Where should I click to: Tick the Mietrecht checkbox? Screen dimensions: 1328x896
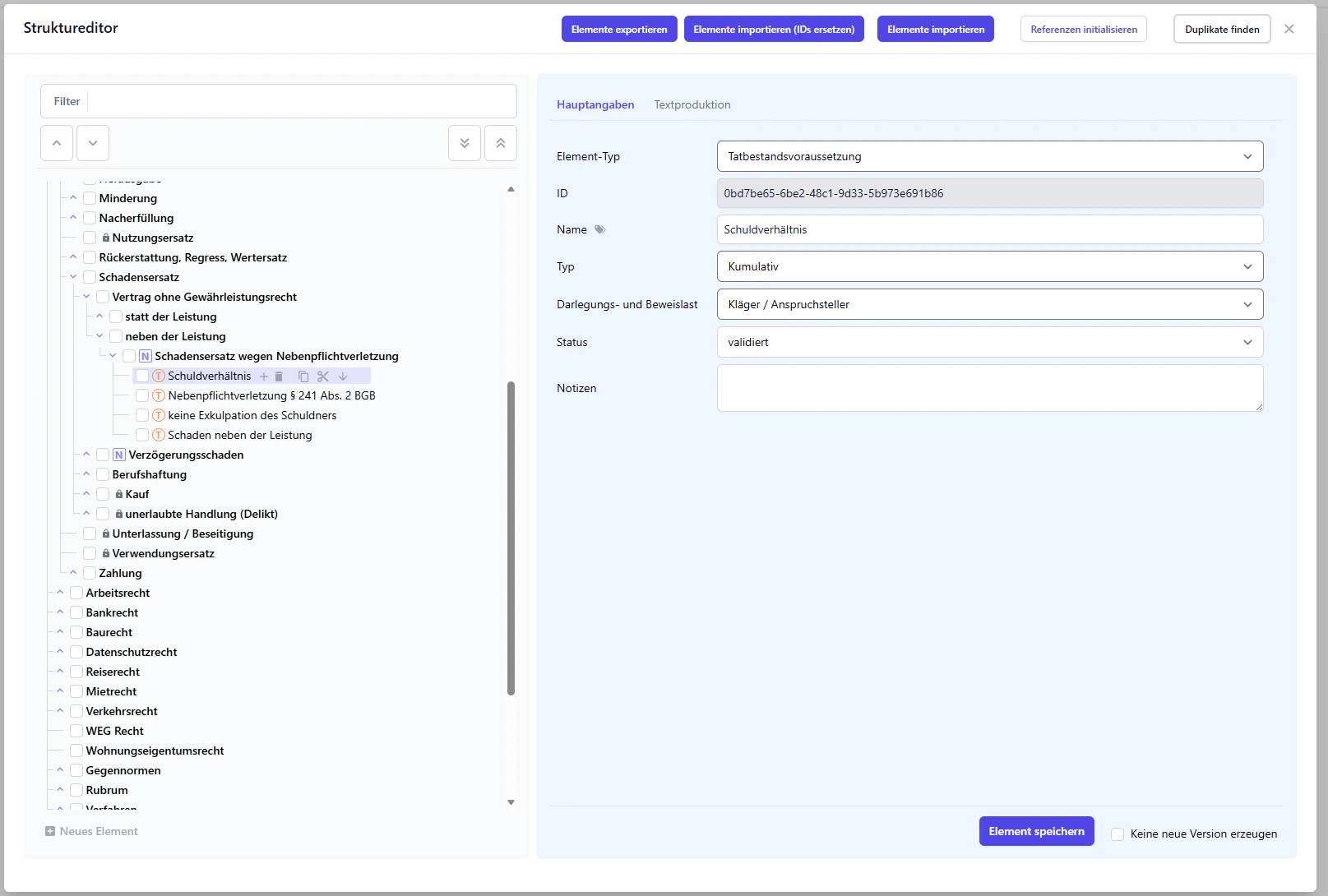point(76,691)
